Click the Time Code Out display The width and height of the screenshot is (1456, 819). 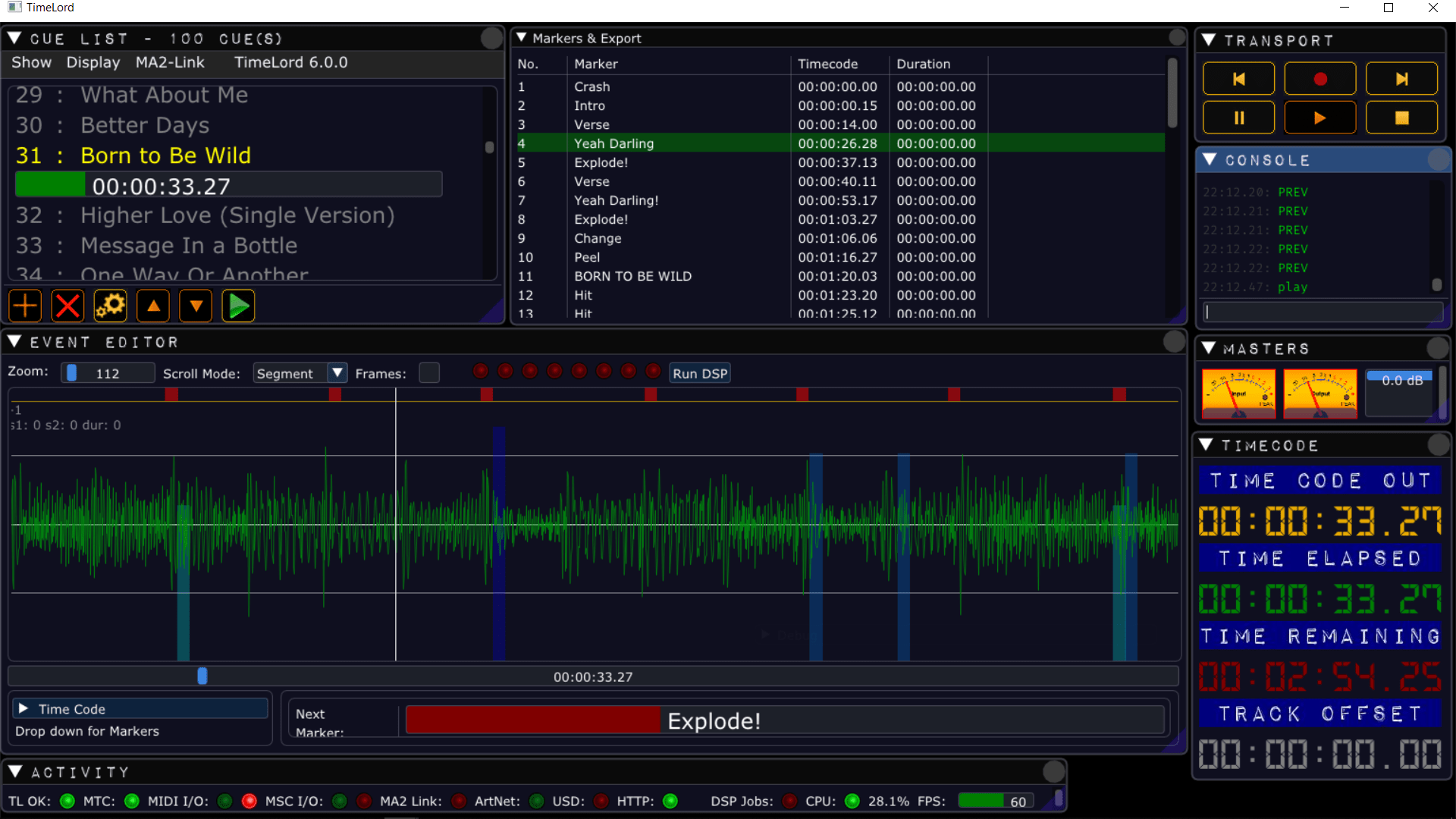[1319, 522]
